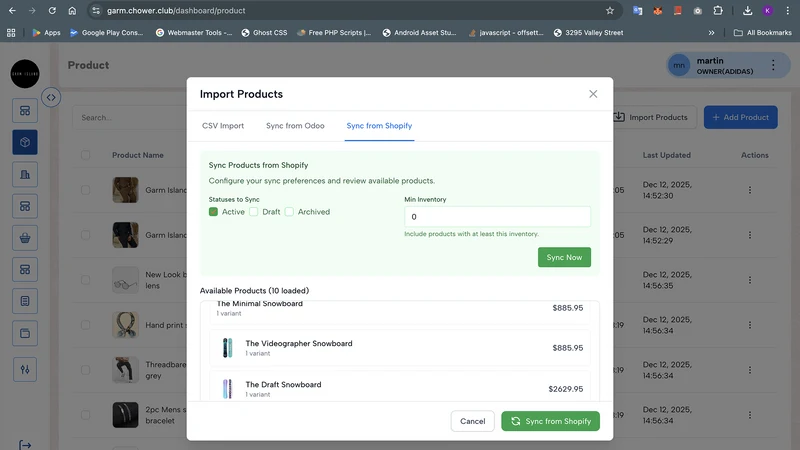Switch to the CSV Import tab
The image size is (800, 450).
pyautogui.click(x=223, y=126)
